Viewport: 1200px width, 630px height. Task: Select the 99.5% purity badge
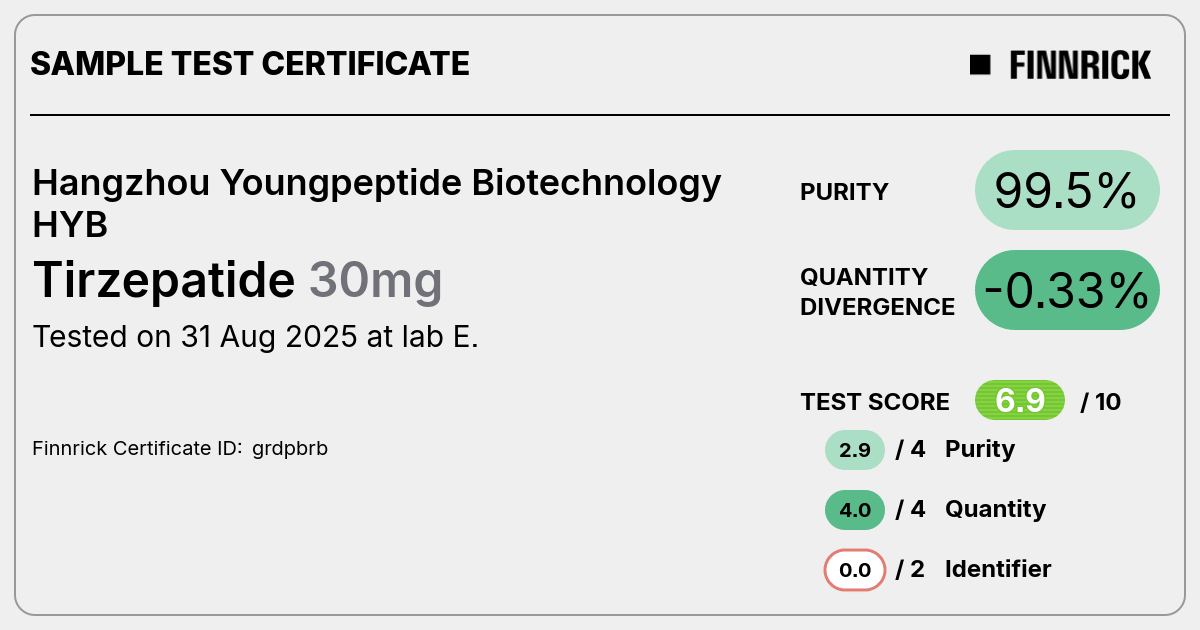click(x=1067, y=190)
